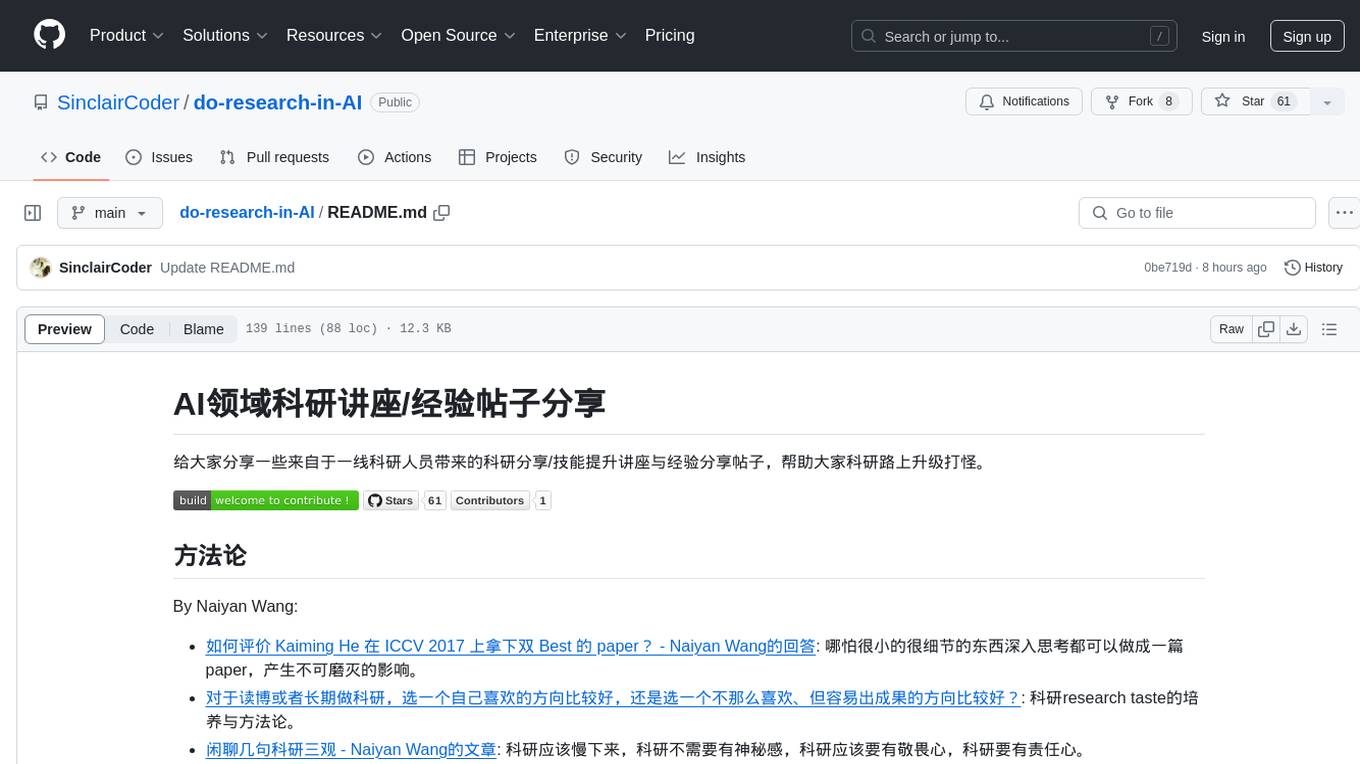Click the GitHub Stars badge

click(x=391, y=500)
